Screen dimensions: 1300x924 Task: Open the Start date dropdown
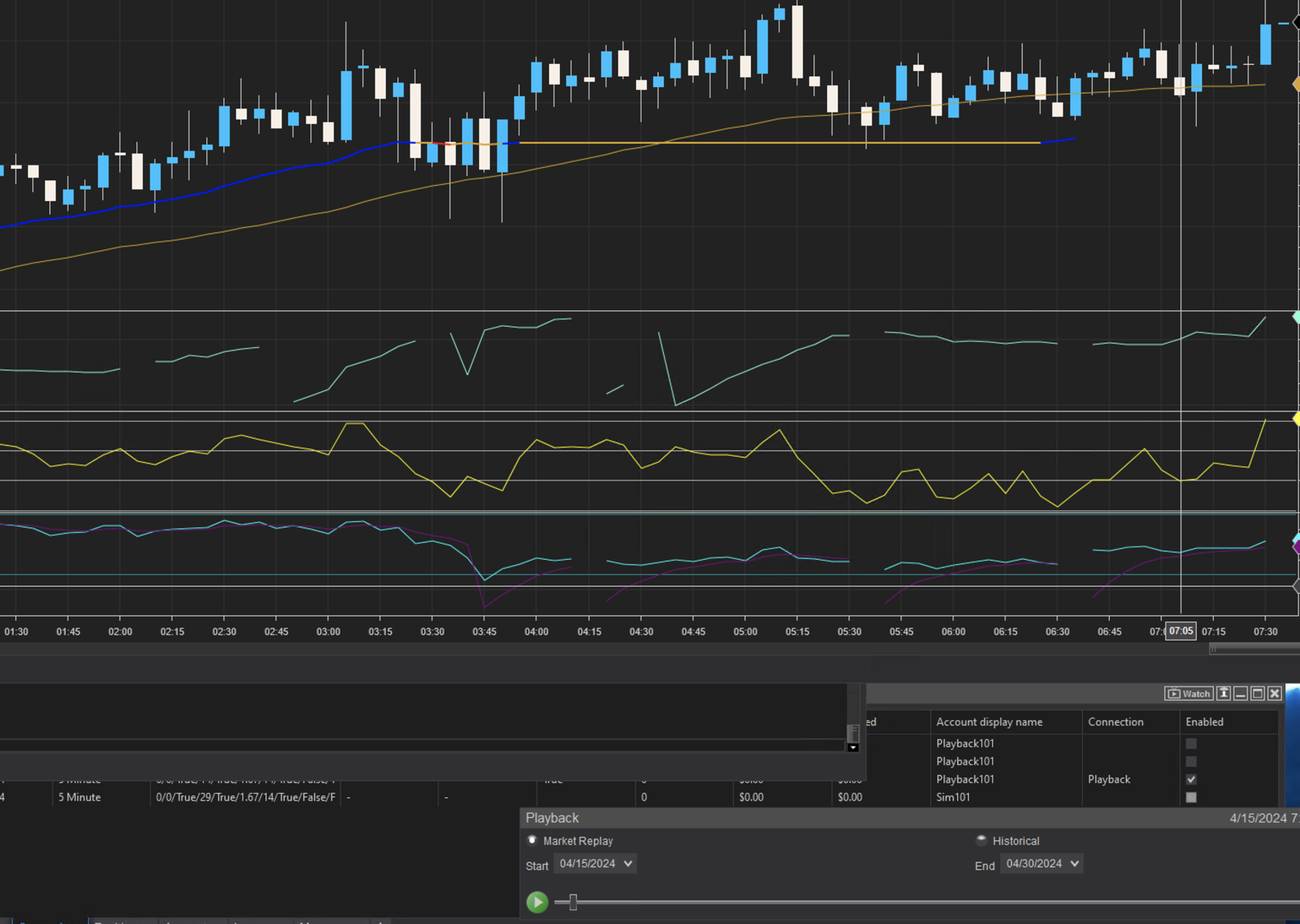click(x=628, y=864)
